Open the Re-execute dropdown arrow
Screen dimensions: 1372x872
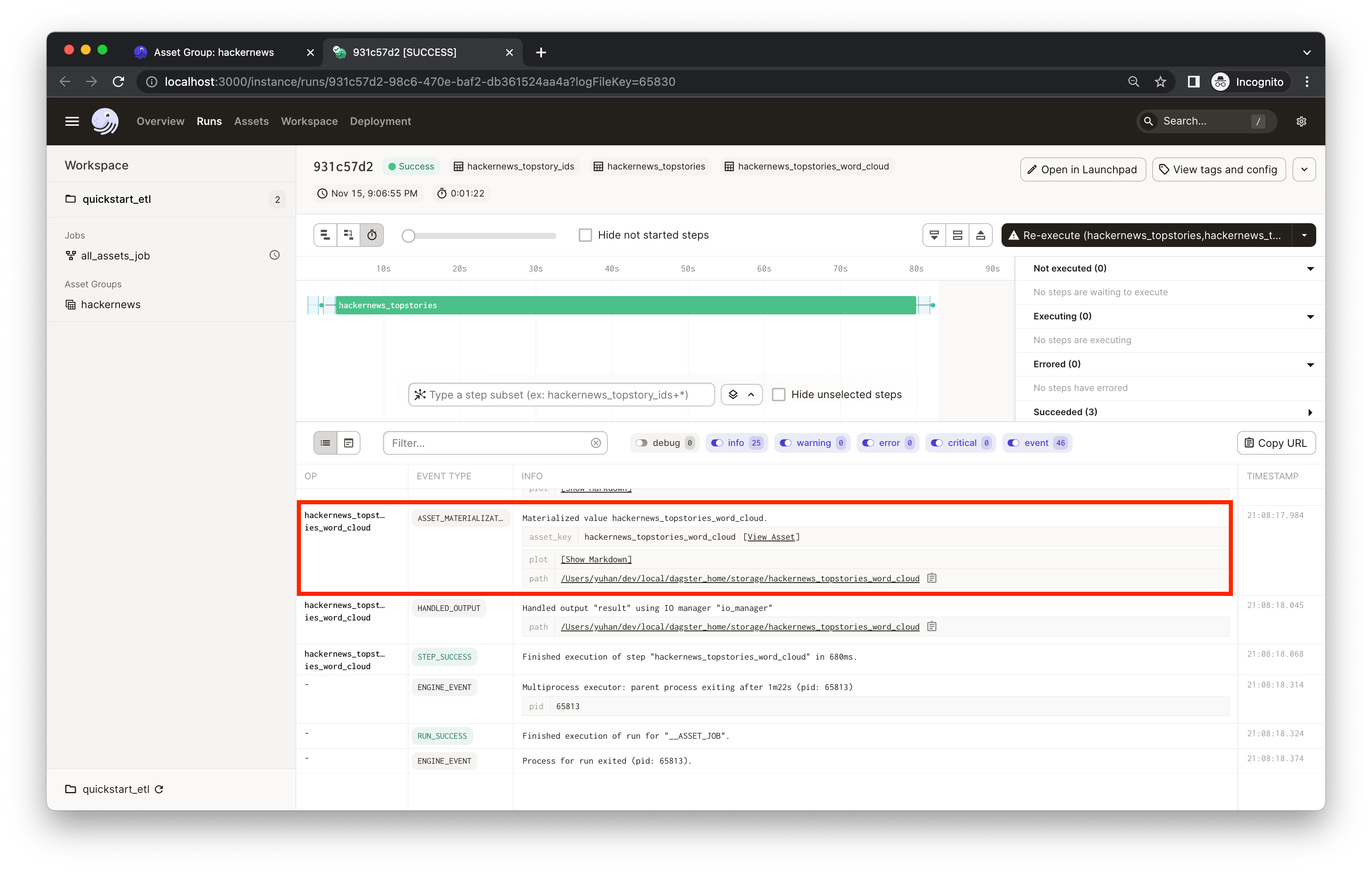1304,235
